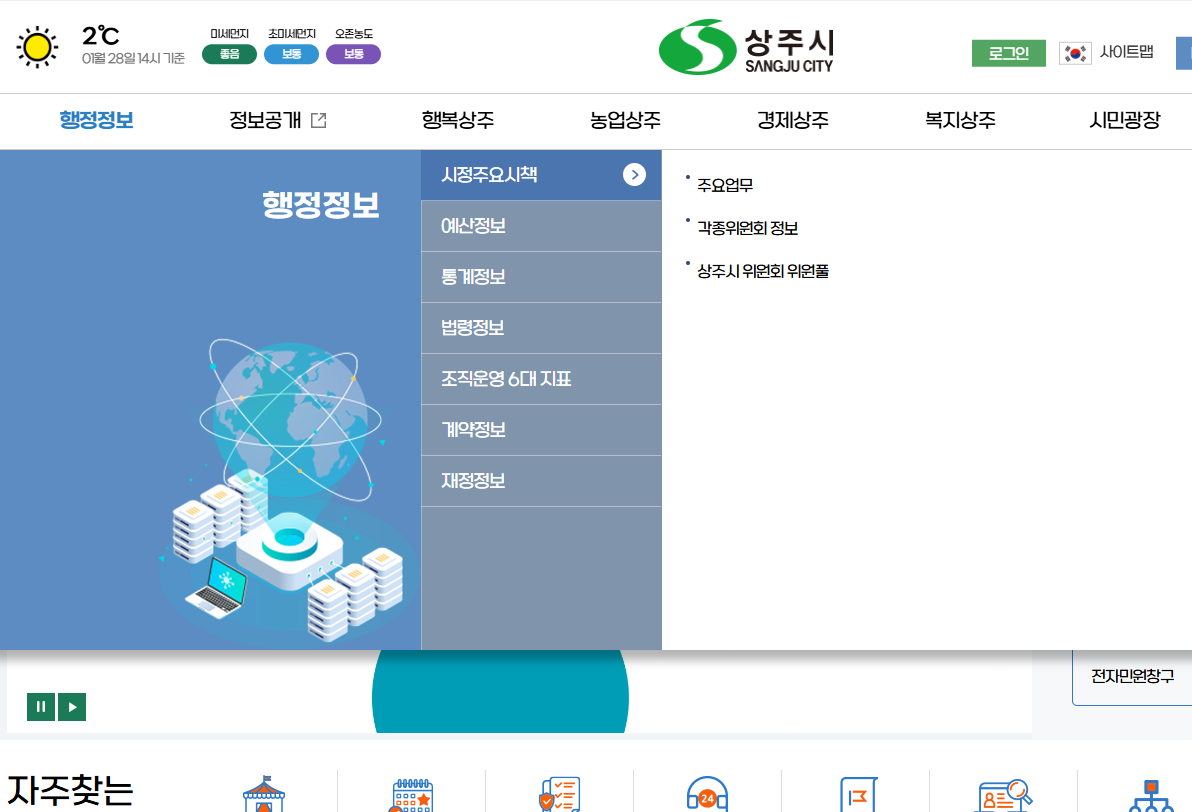Select the 예산정보 submenu

click(x=541, y=226)
